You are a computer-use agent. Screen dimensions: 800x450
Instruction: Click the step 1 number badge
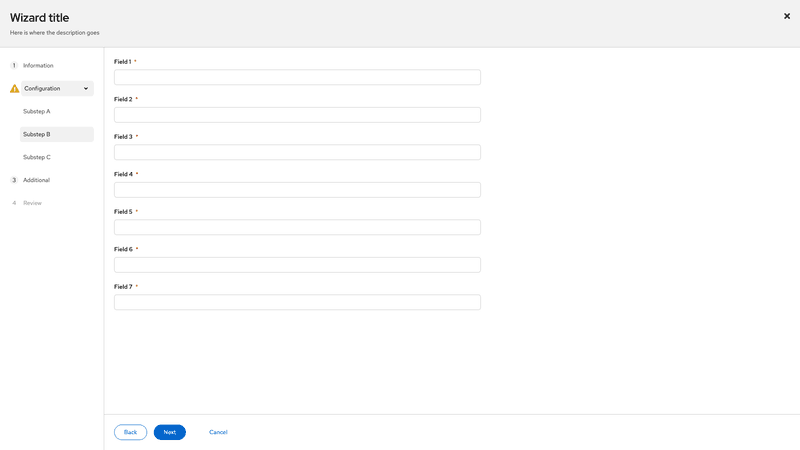pos(14,66)
